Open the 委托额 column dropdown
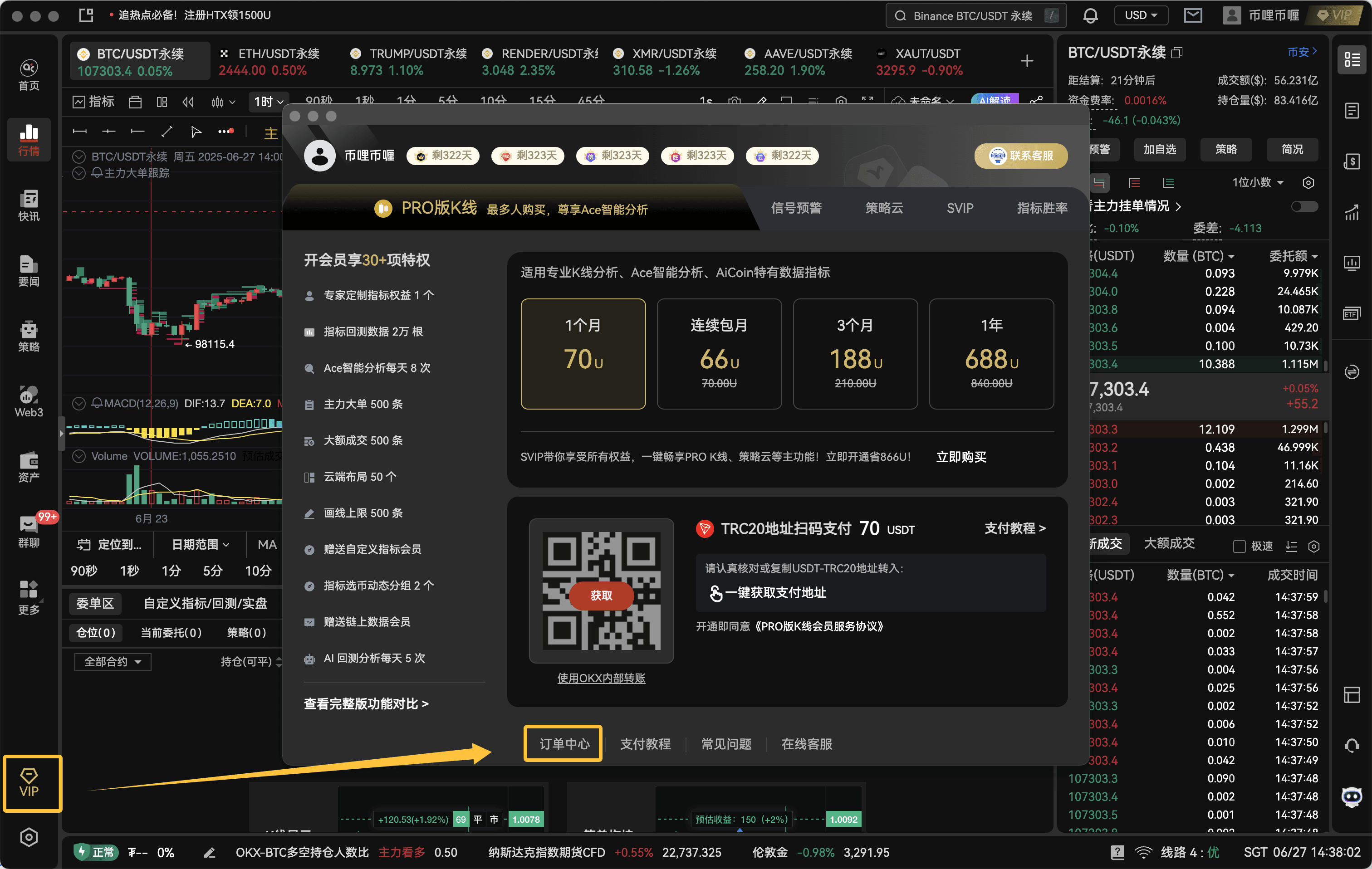1372x869 pixels. point(1294,256)
